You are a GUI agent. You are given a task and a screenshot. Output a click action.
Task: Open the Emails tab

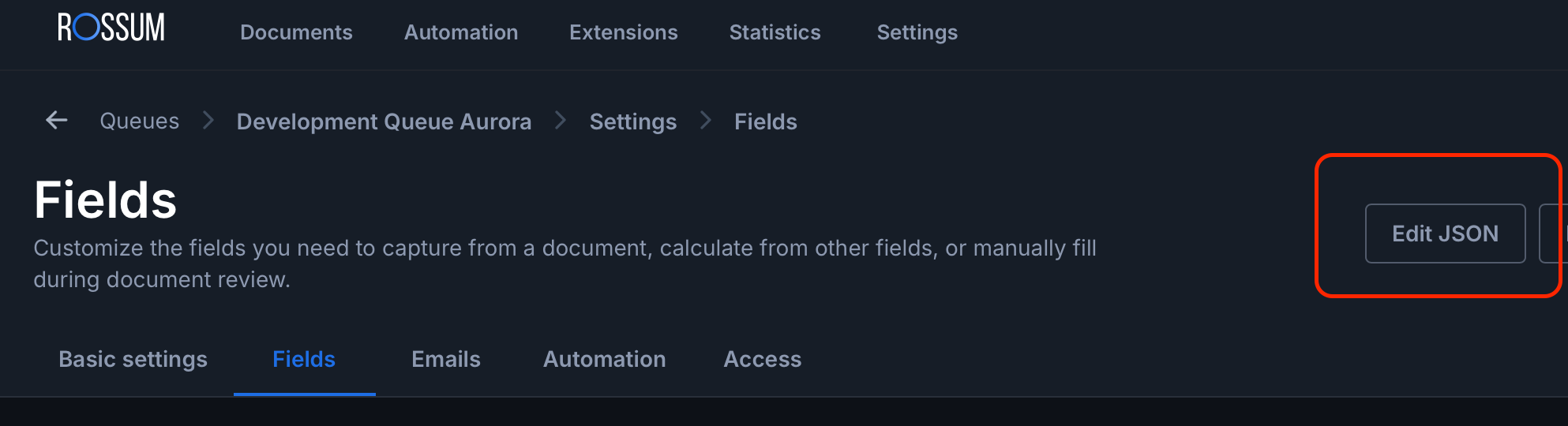[446, 360]
